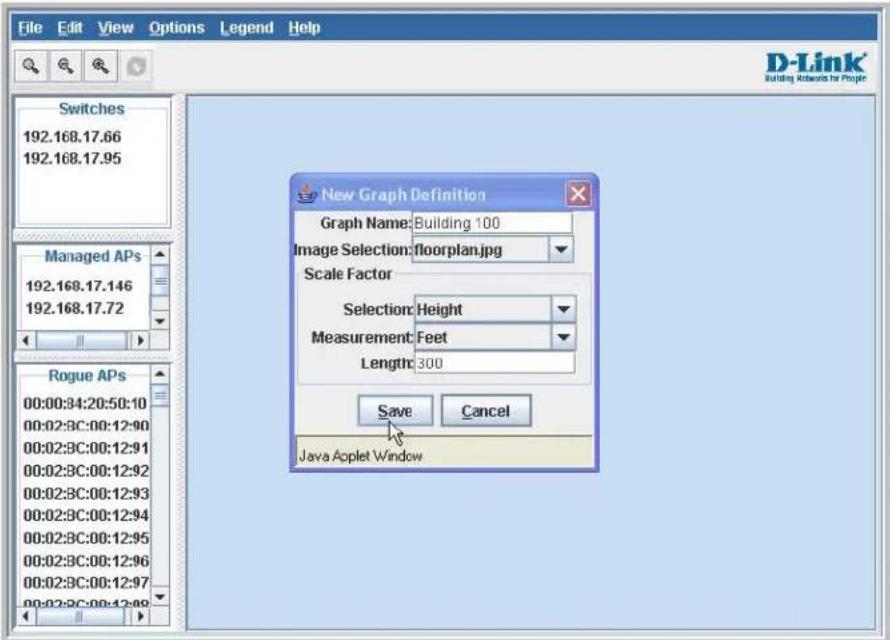Click the Graph Name input field

click(x=492, y=222)
